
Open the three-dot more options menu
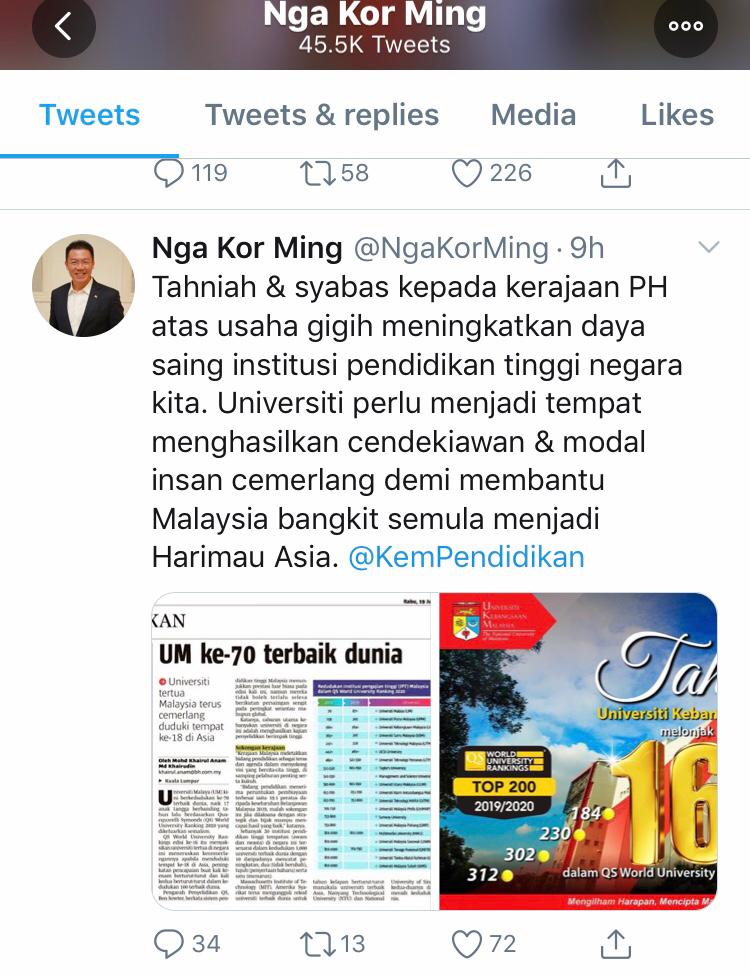click(686, 26)
